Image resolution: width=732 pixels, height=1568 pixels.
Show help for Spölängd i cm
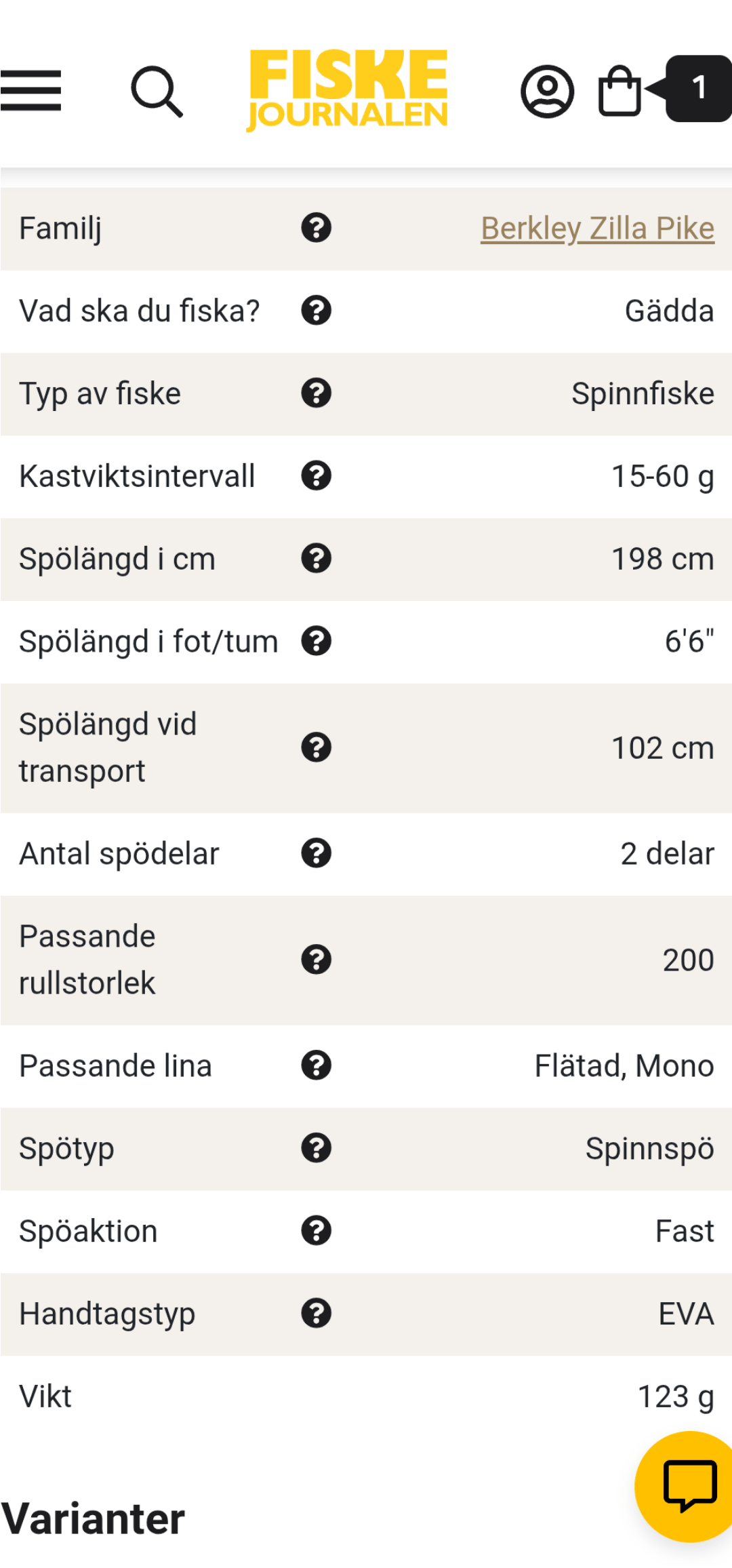(316, 559)
